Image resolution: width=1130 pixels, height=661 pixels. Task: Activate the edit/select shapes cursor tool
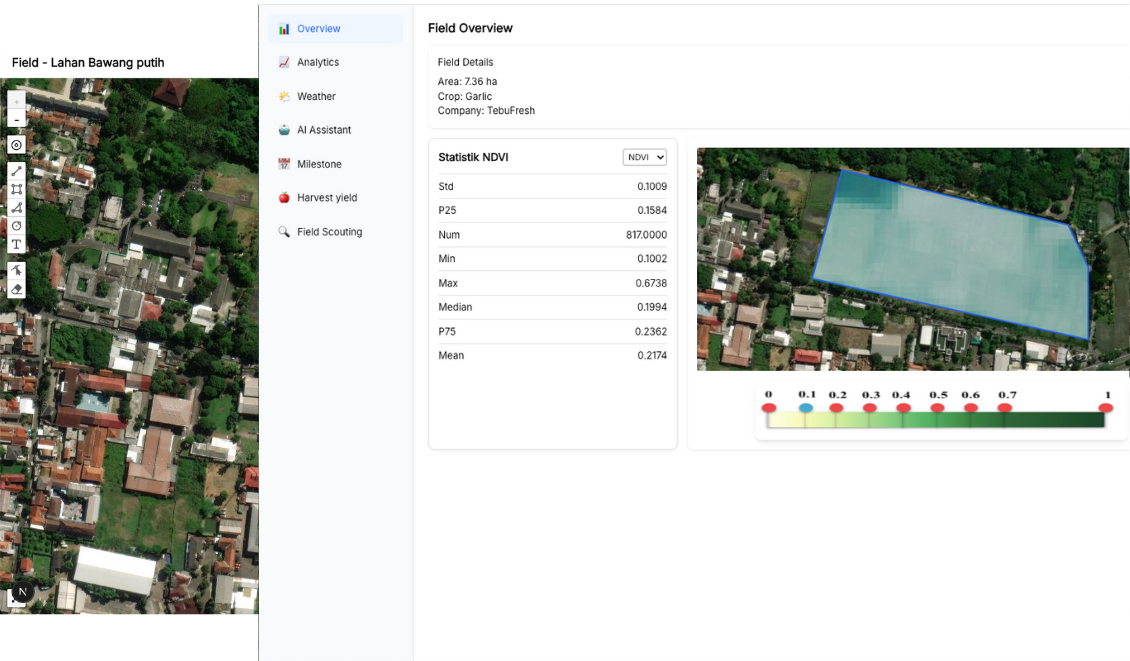[16, 271]
